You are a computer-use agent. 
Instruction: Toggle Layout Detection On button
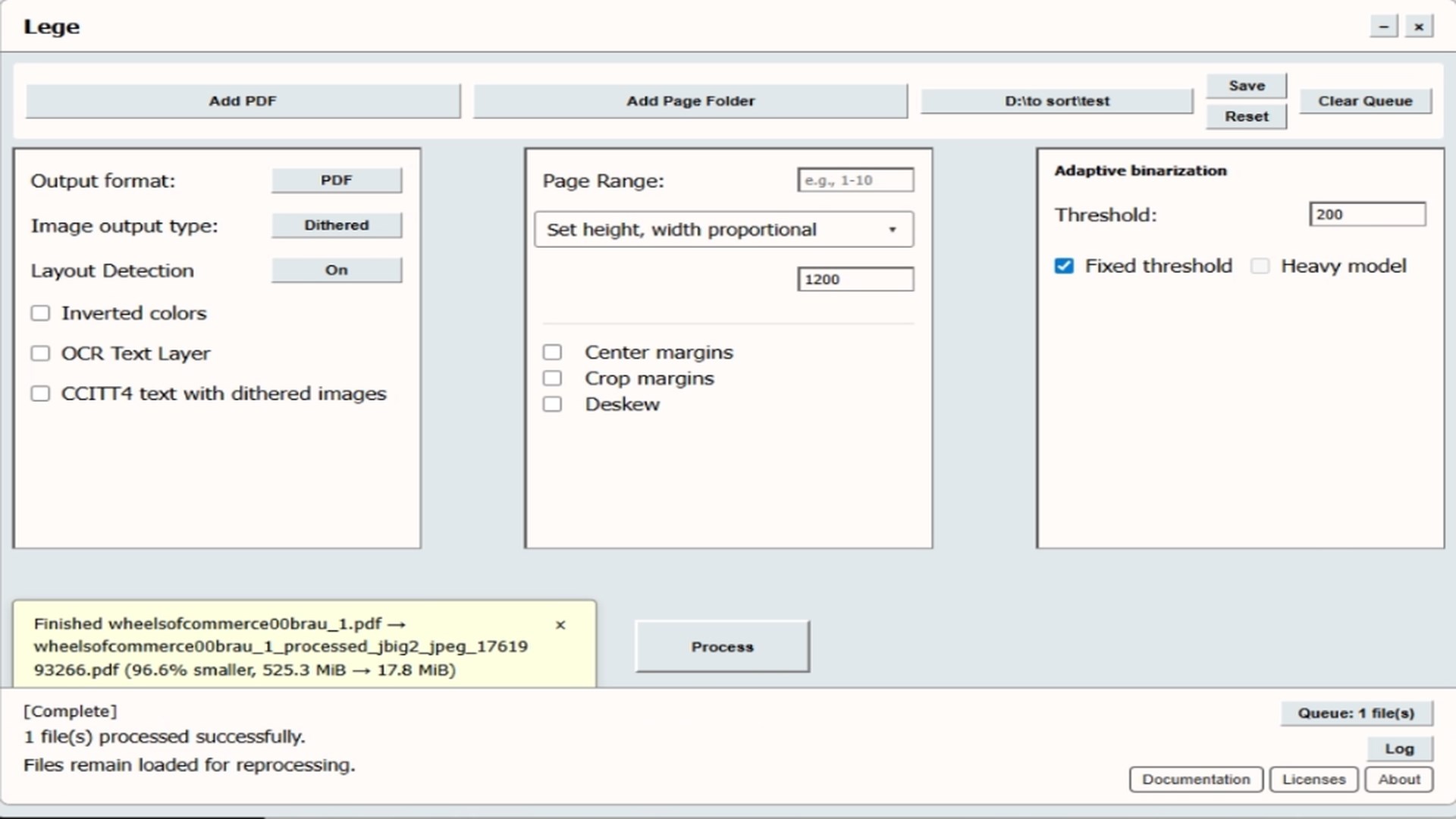point(337,270)
